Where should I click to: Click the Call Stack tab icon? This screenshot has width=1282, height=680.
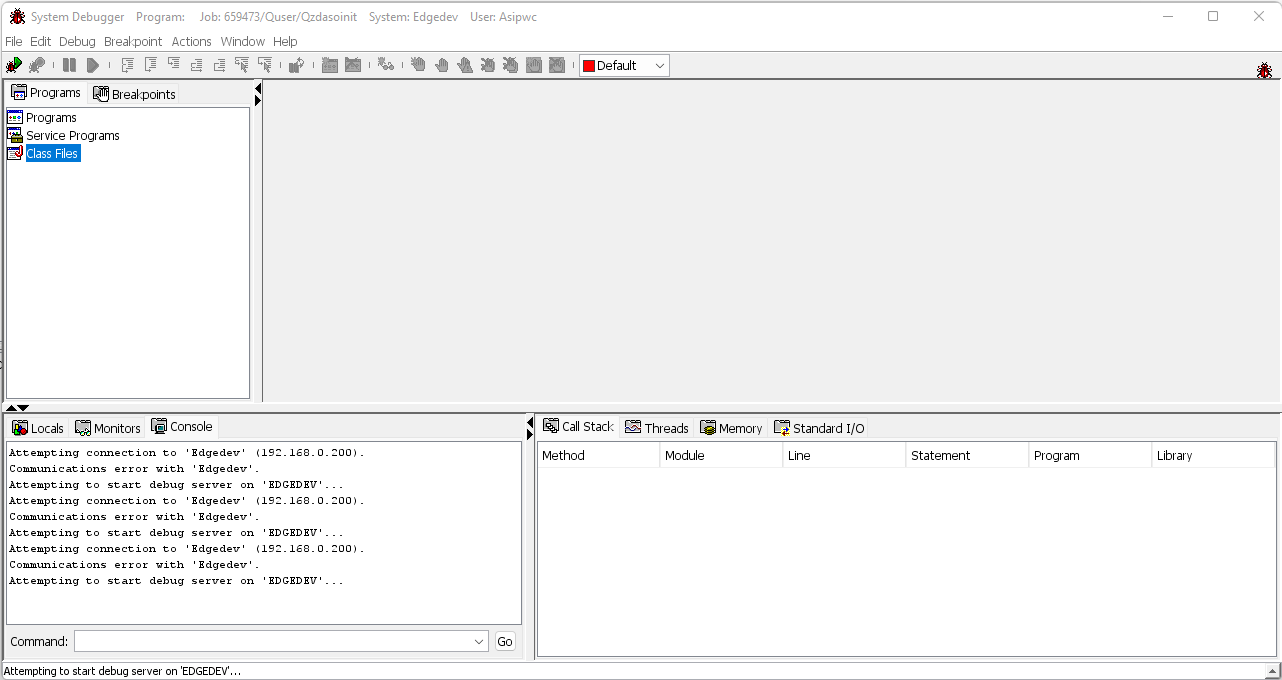point(551,426)
